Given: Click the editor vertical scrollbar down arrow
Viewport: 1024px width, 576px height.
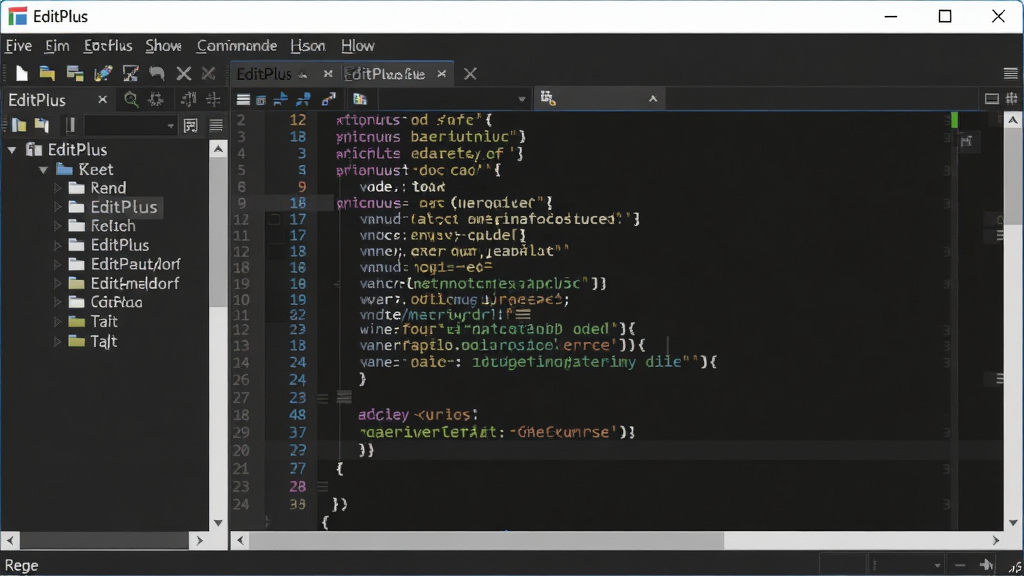Looking at the screenshot, I should 1013,522.
